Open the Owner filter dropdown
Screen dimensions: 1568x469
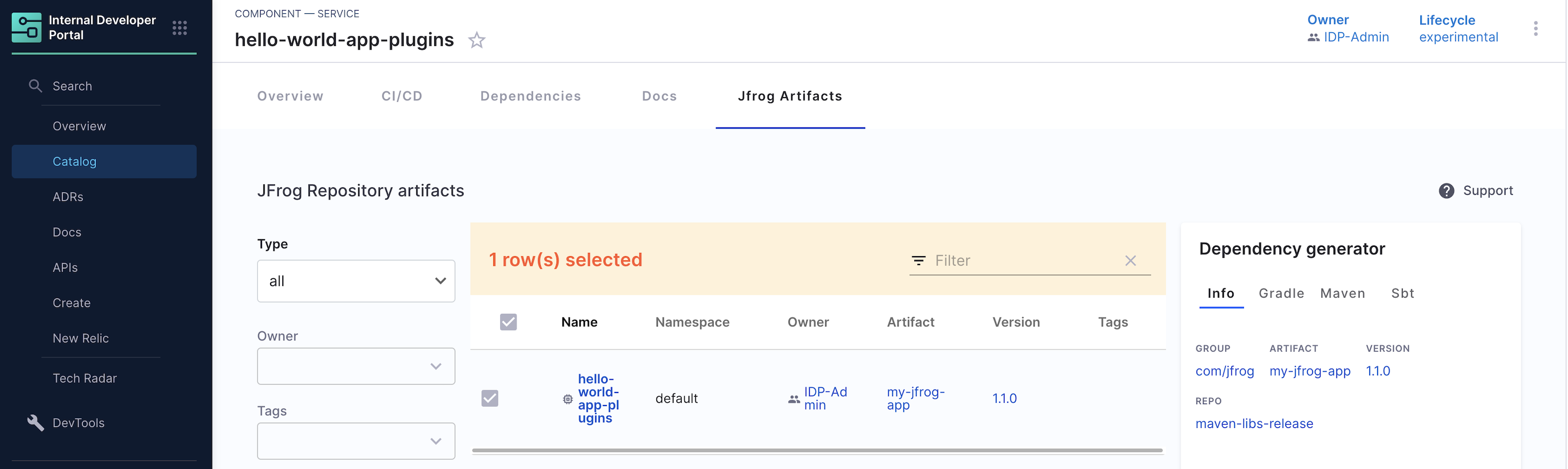(356, 366)
